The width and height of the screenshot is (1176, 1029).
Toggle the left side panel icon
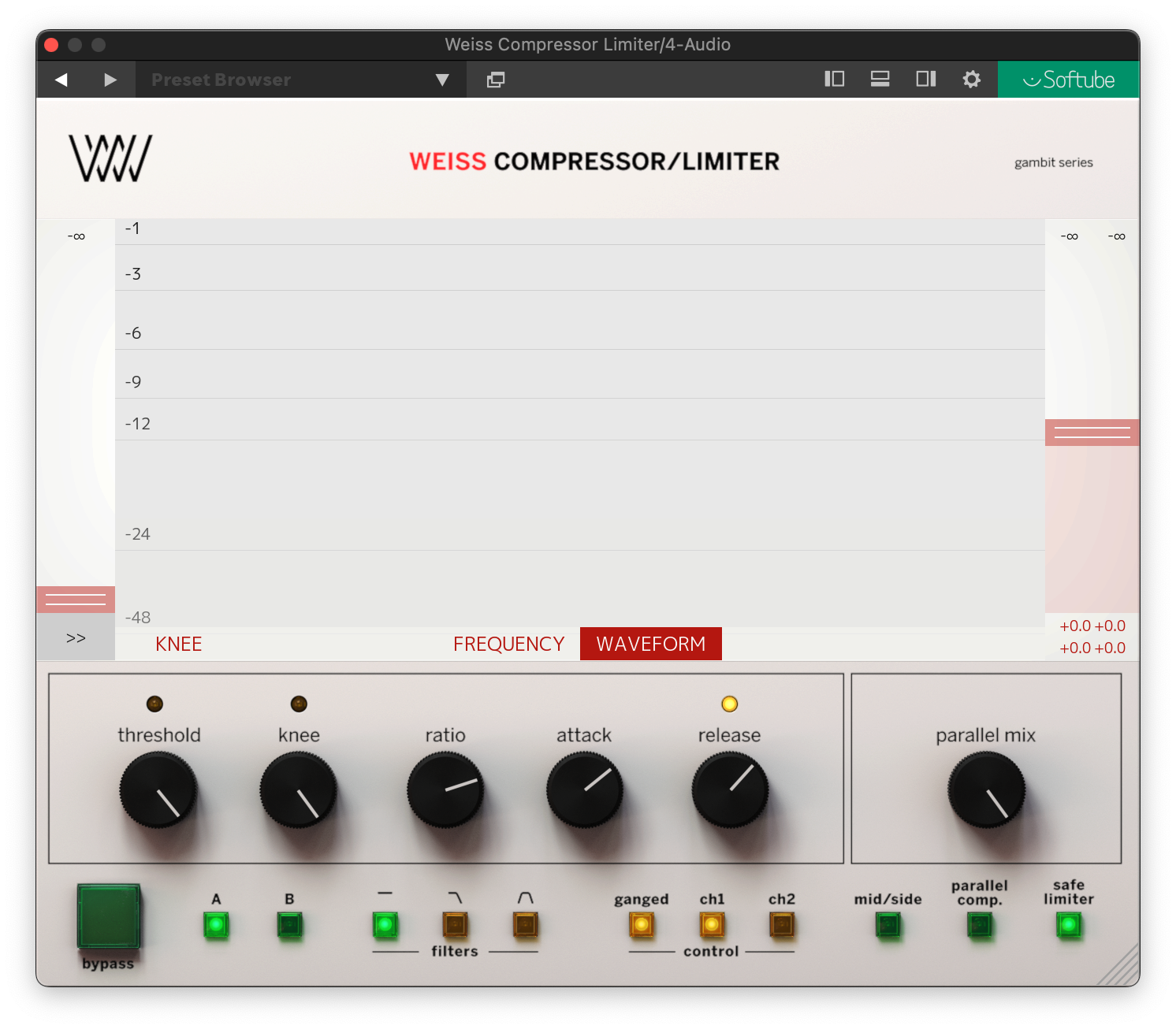pos(834,79)
